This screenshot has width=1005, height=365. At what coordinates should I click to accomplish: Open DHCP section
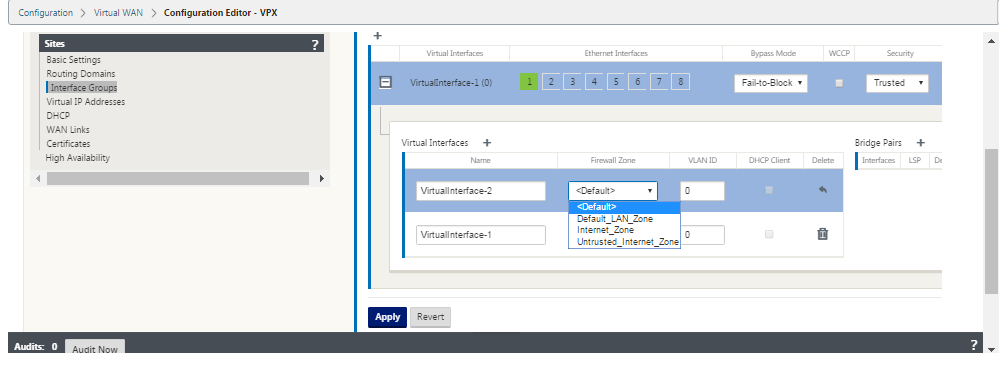[58, 115]
